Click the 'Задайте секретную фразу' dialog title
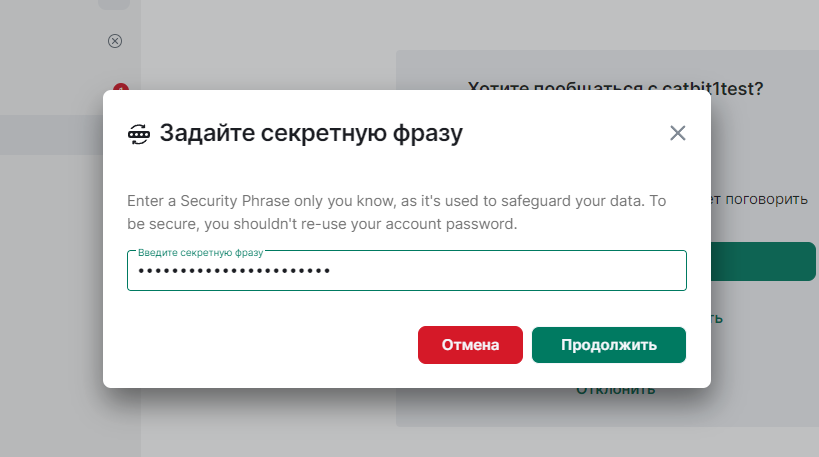 point(311,133)
